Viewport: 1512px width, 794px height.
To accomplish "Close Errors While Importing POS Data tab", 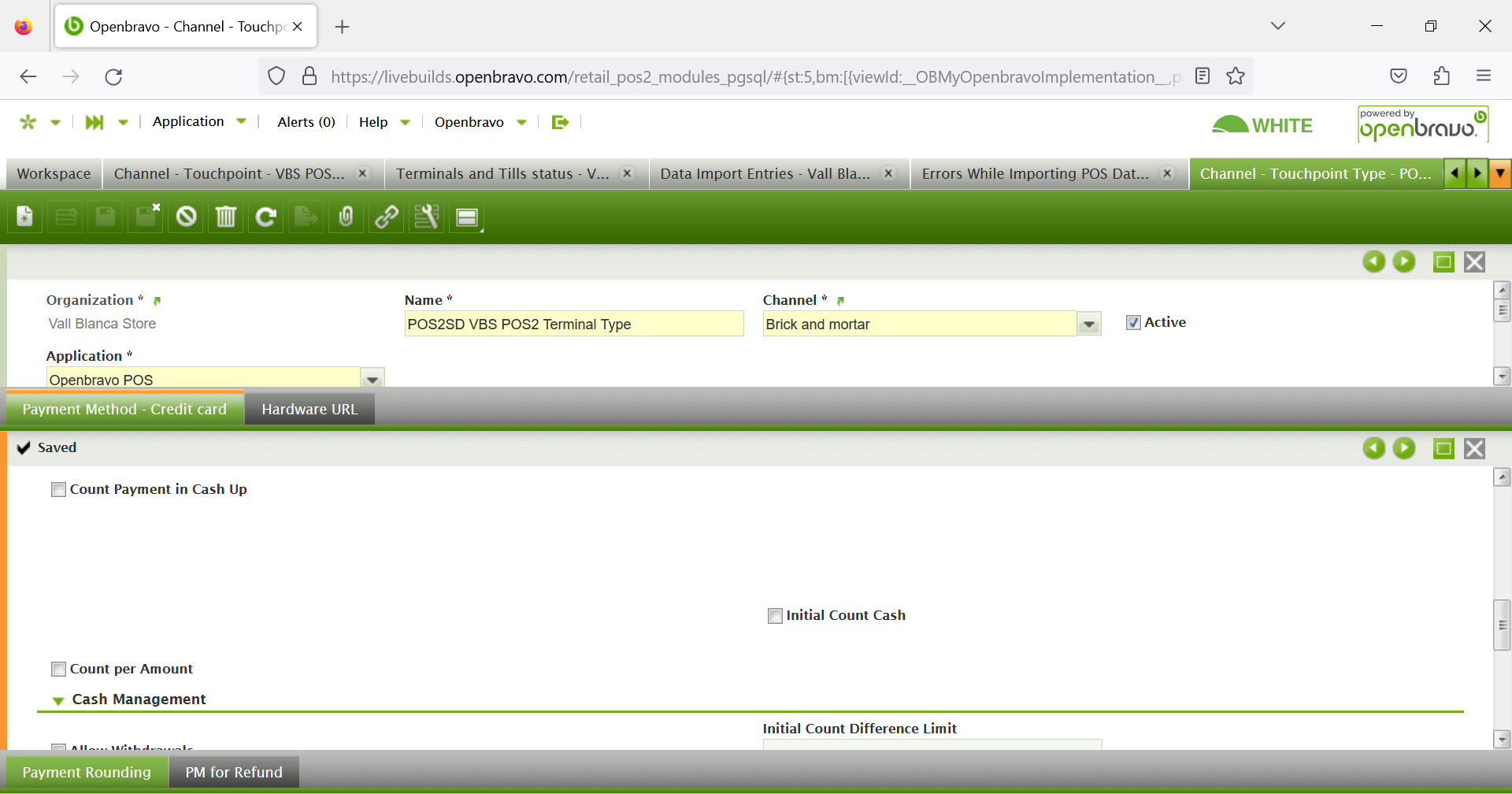I will pyautogui.click(x=1167, y=173).
